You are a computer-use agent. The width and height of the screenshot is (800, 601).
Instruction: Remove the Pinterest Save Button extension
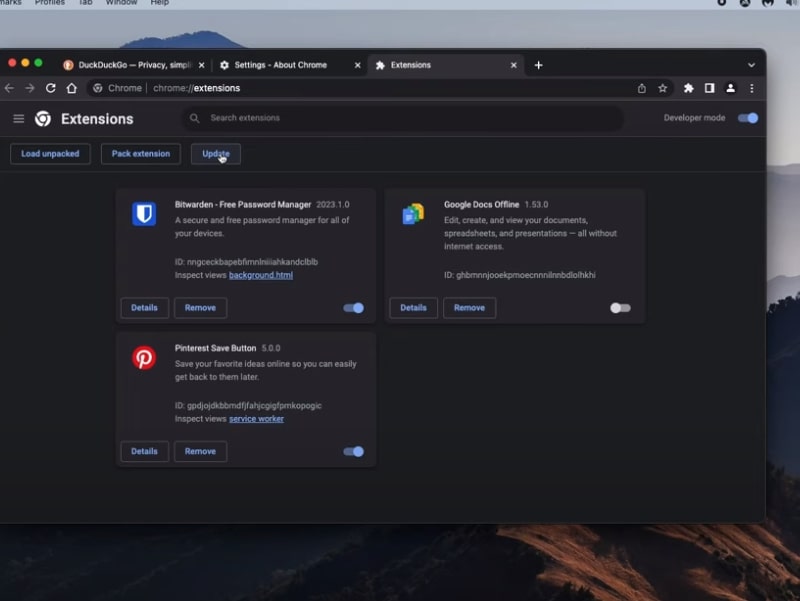coord(200,451)
